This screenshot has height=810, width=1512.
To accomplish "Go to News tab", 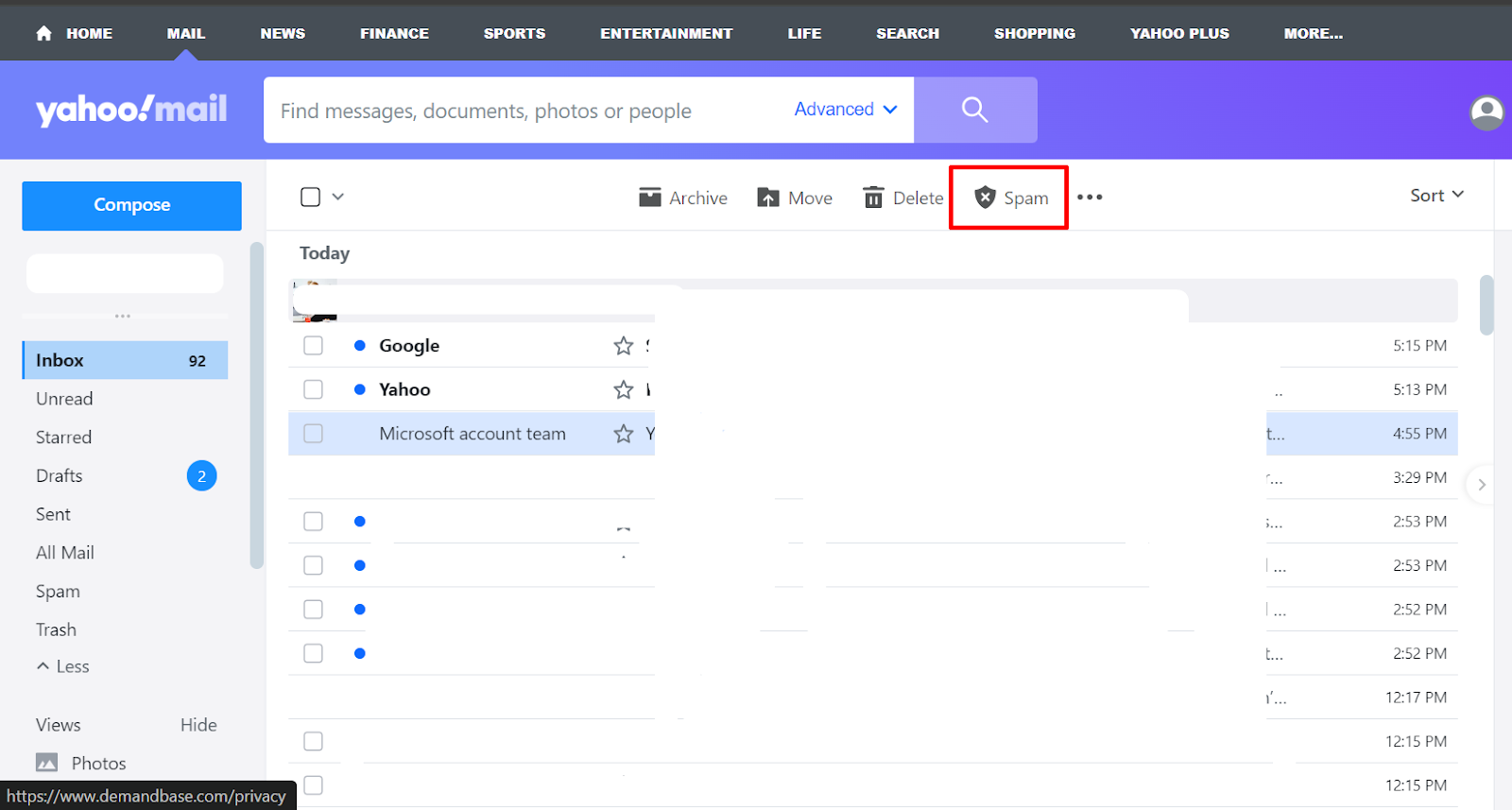I will 283,33.
